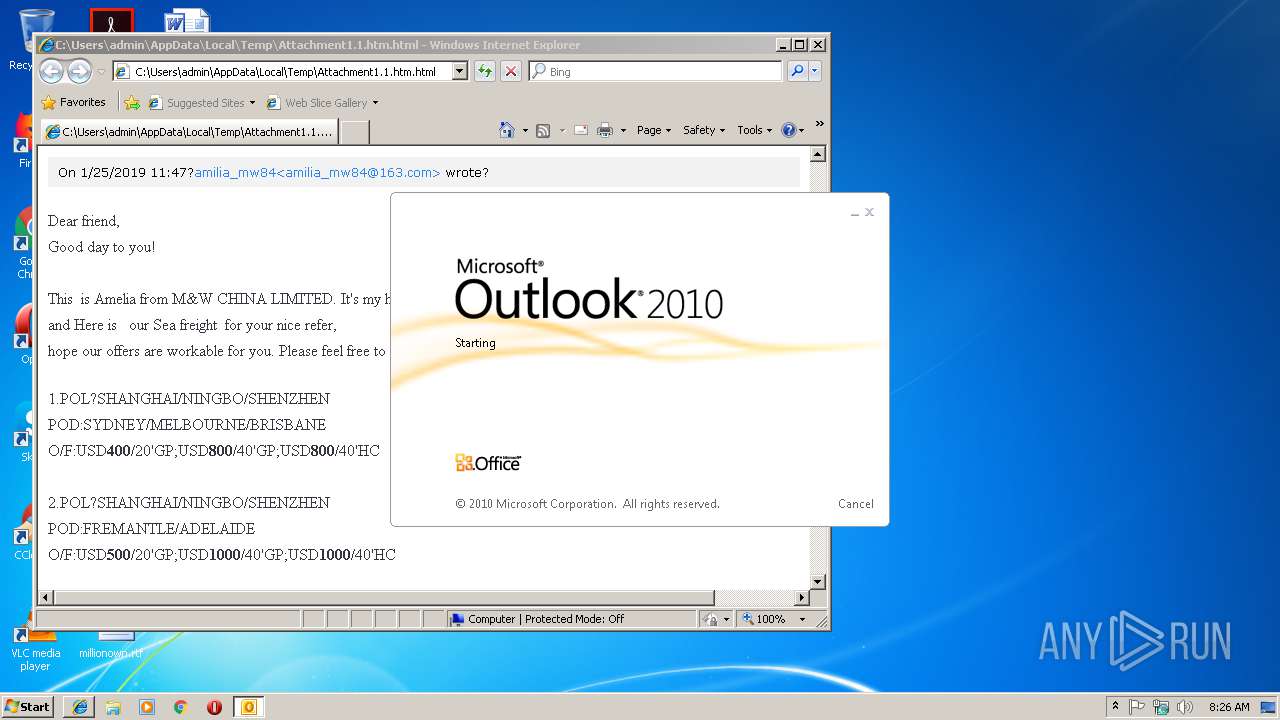The height and width of the screenshot is (720, 1280).
Task: Click the Add to Favorites Bar star icon
Action: click(x=132, y=102)
